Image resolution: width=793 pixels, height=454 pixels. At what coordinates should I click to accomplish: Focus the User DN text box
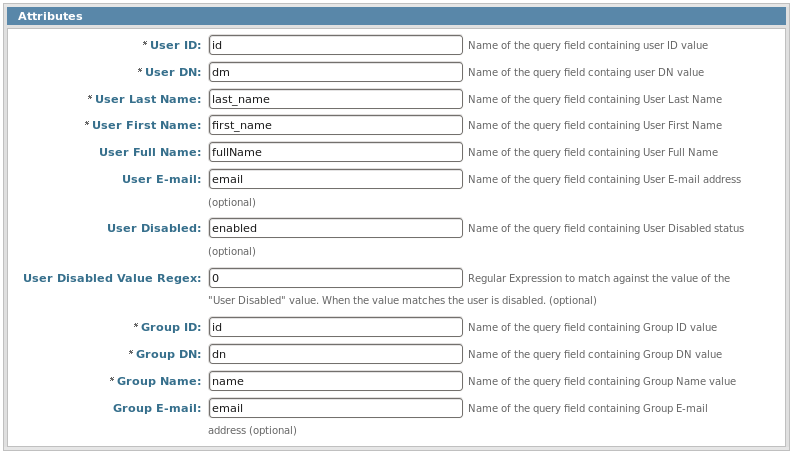click(x=335, y=72)
